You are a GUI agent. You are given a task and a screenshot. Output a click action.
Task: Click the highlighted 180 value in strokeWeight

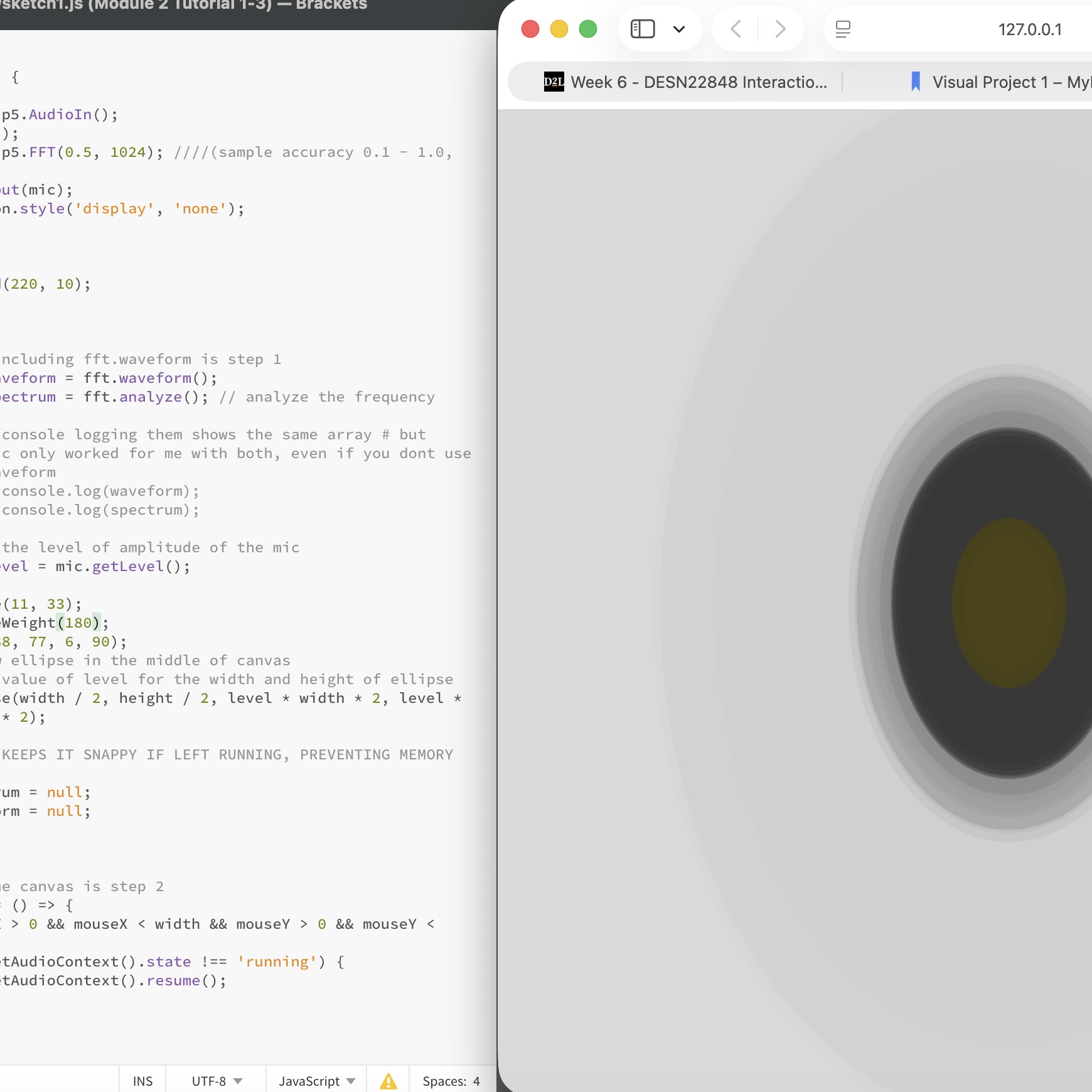[x=77, y=623]
